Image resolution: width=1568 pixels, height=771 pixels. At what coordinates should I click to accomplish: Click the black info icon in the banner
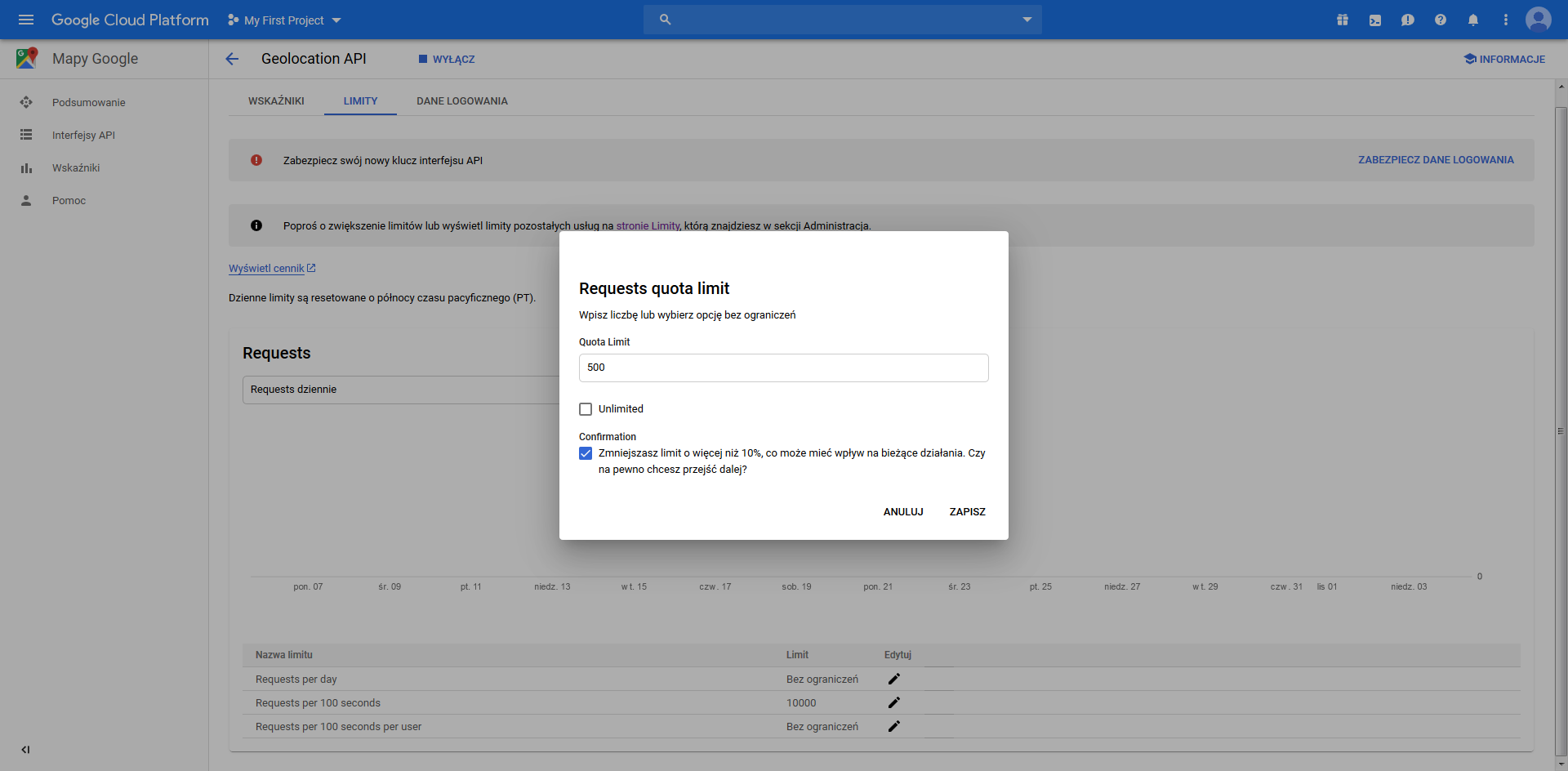tap(256, 225)
